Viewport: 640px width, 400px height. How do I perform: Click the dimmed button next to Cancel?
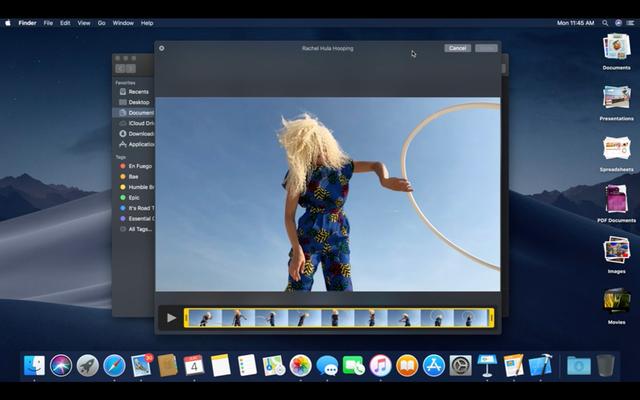pos(486,48)
